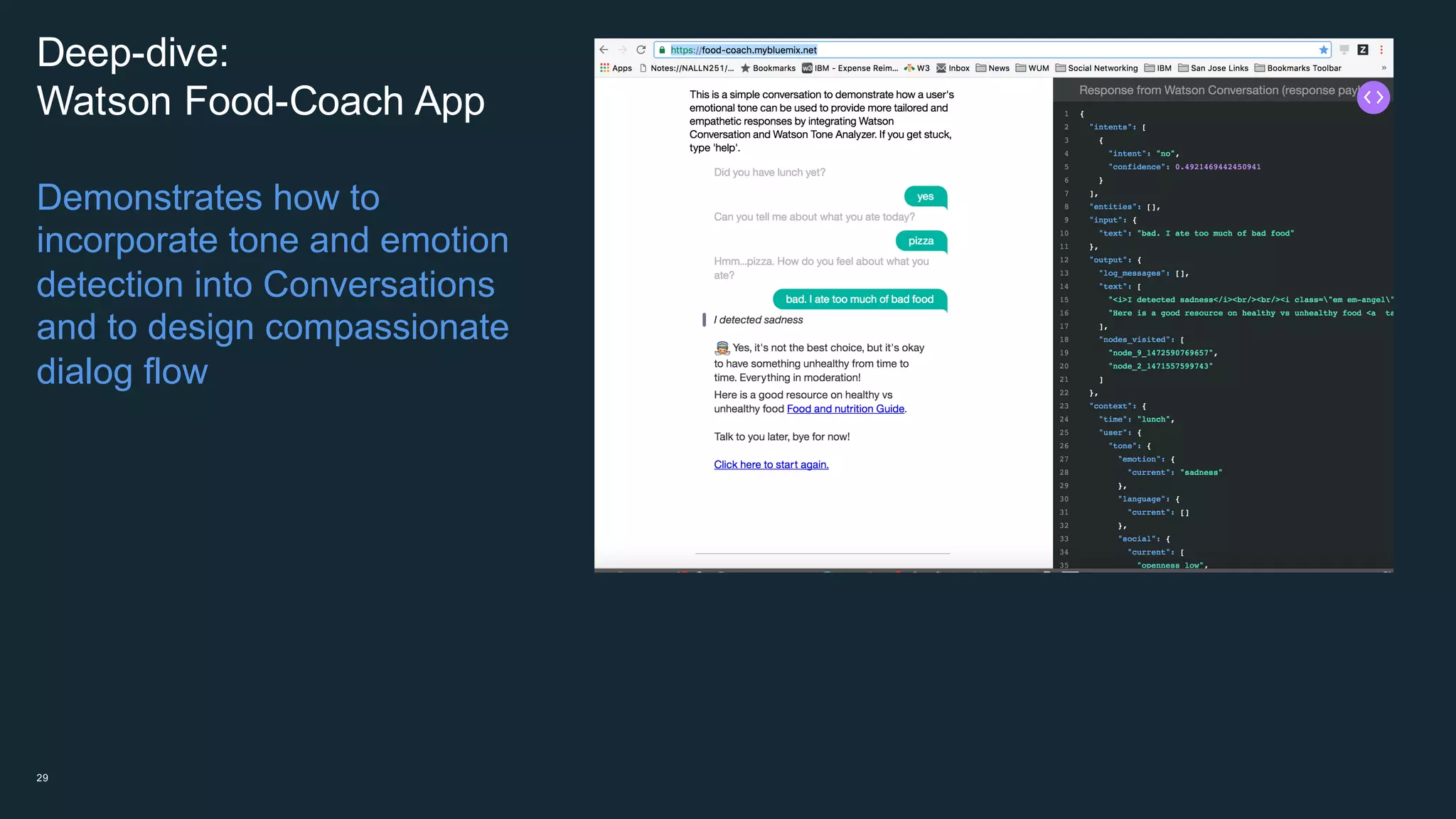Image resolution: width=1456 pixels, height=819 pixels.
Task: Toggle the purple code payload panel button
Action: [x=1373, y=97]
